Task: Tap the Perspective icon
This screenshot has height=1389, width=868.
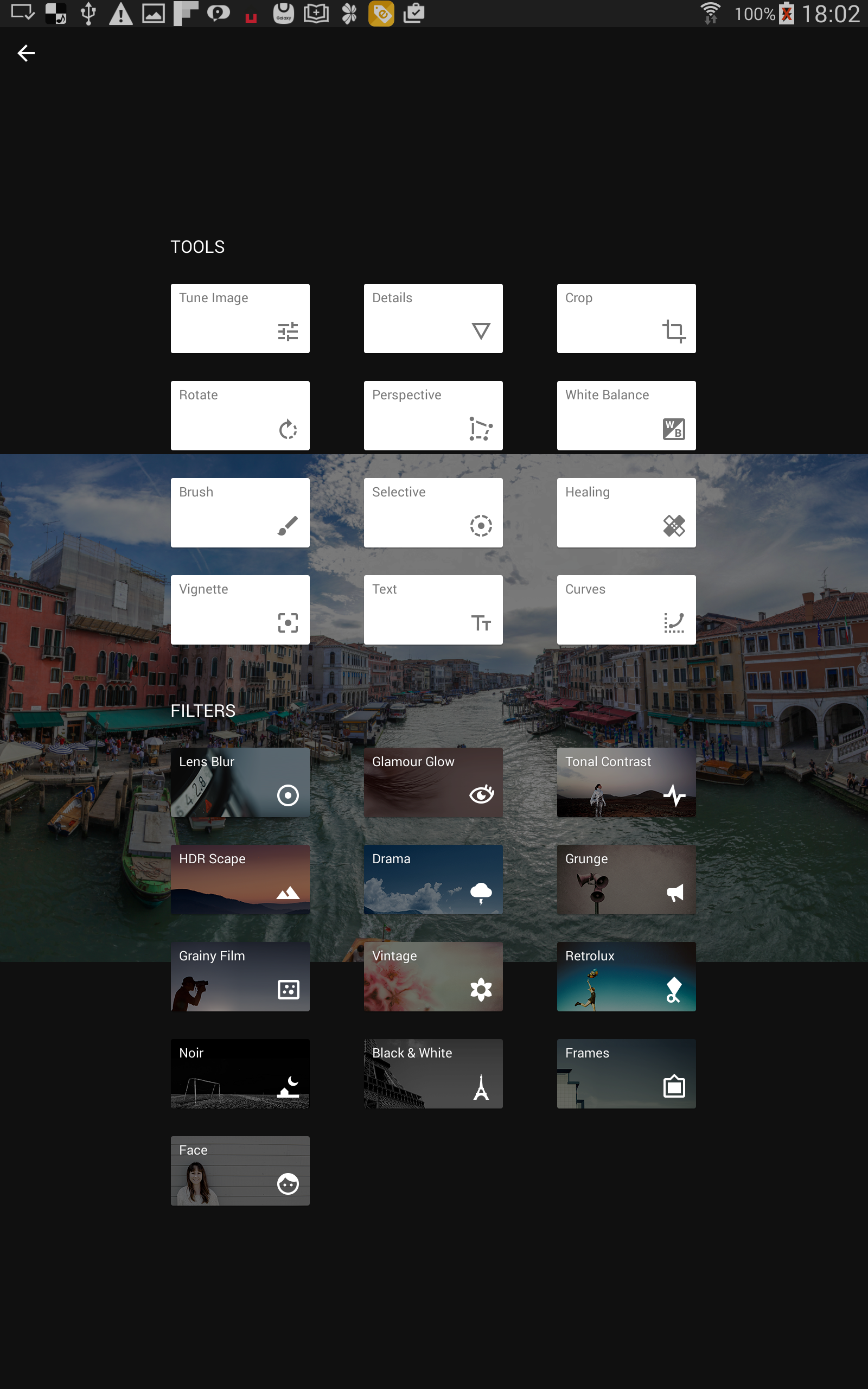Action: pyautogui.click(x=481, y=429)
